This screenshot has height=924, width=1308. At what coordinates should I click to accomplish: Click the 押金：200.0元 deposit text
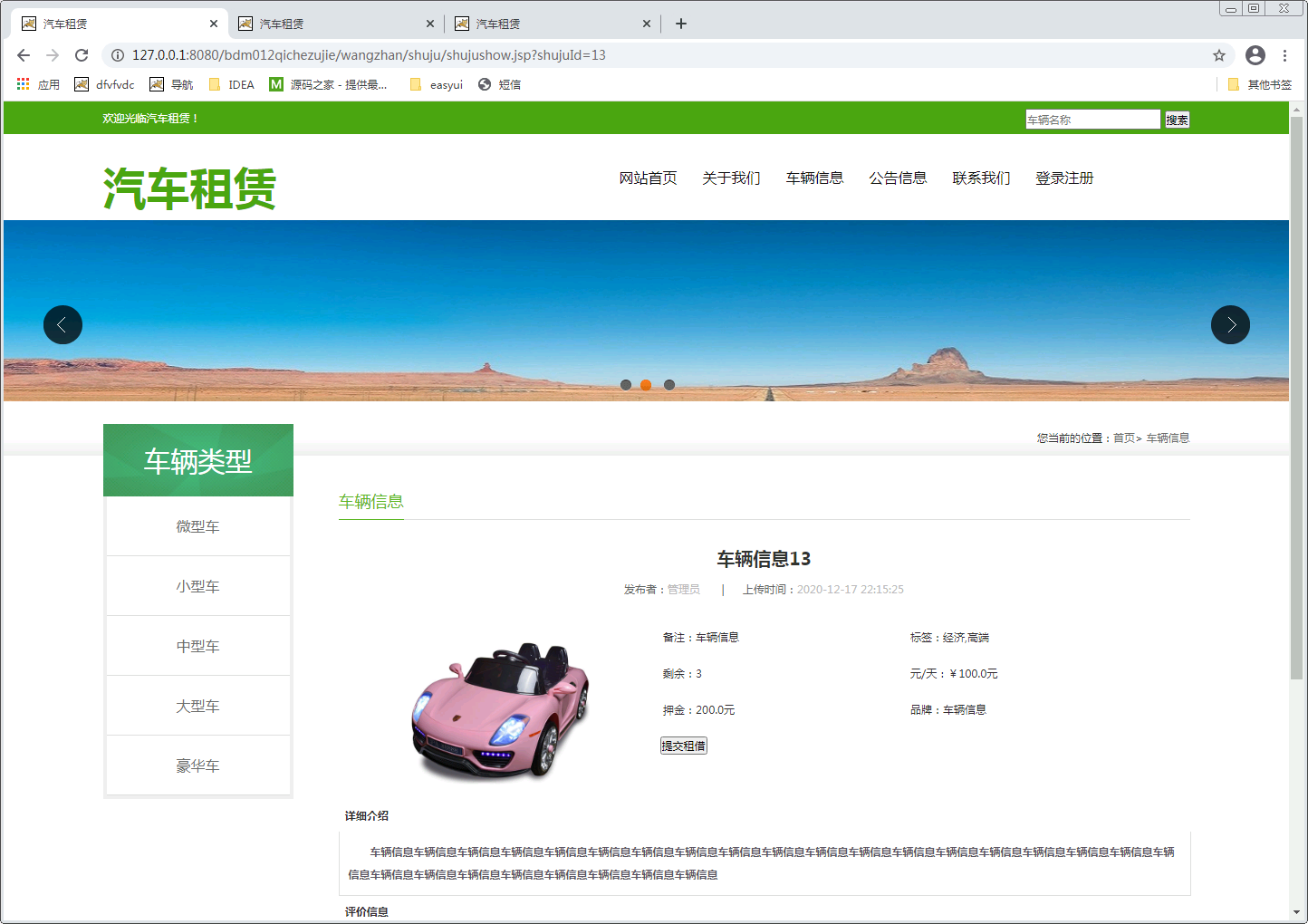[x=698, y=710]
